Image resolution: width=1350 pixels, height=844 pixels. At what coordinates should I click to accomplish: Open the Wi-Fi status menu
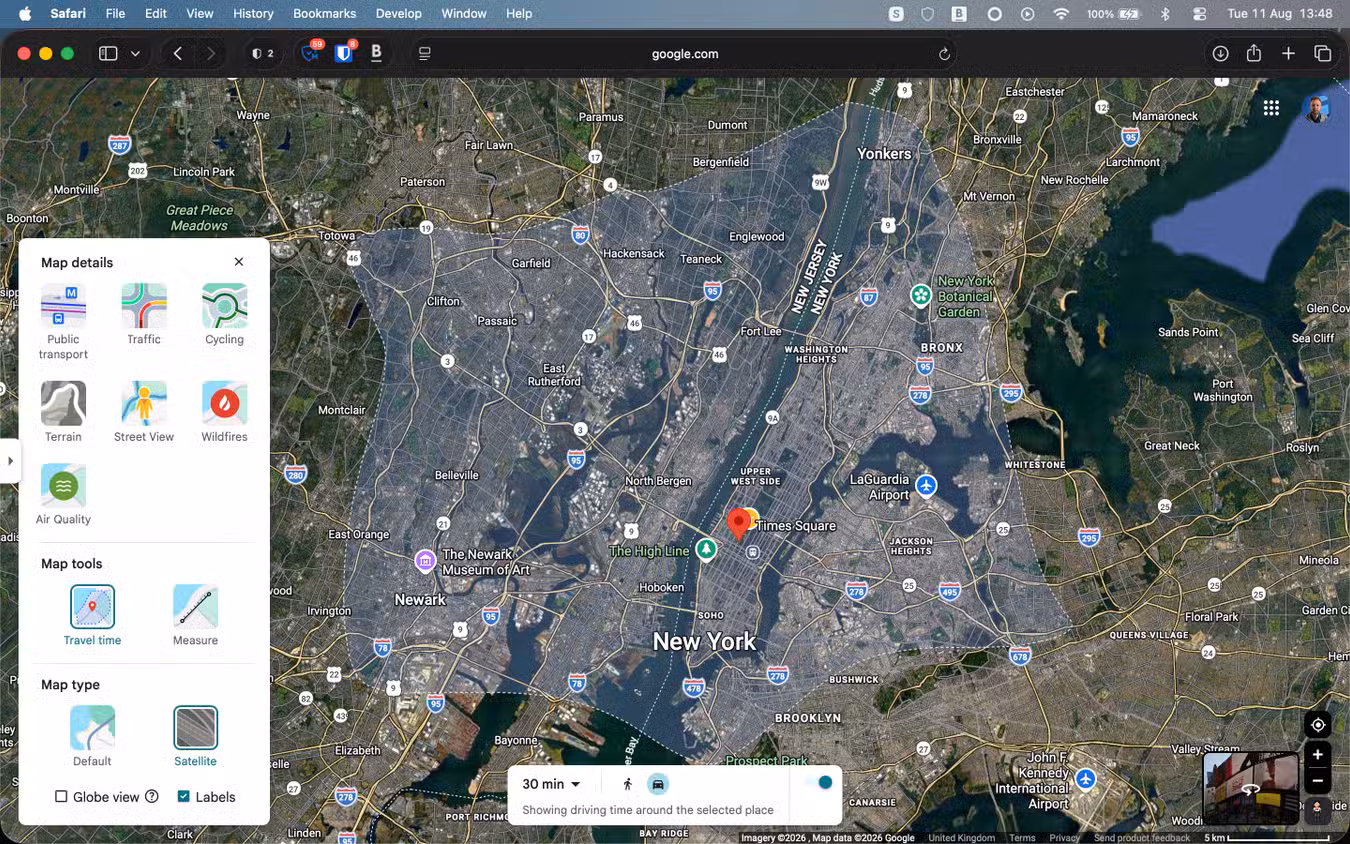click(1061, 14)
